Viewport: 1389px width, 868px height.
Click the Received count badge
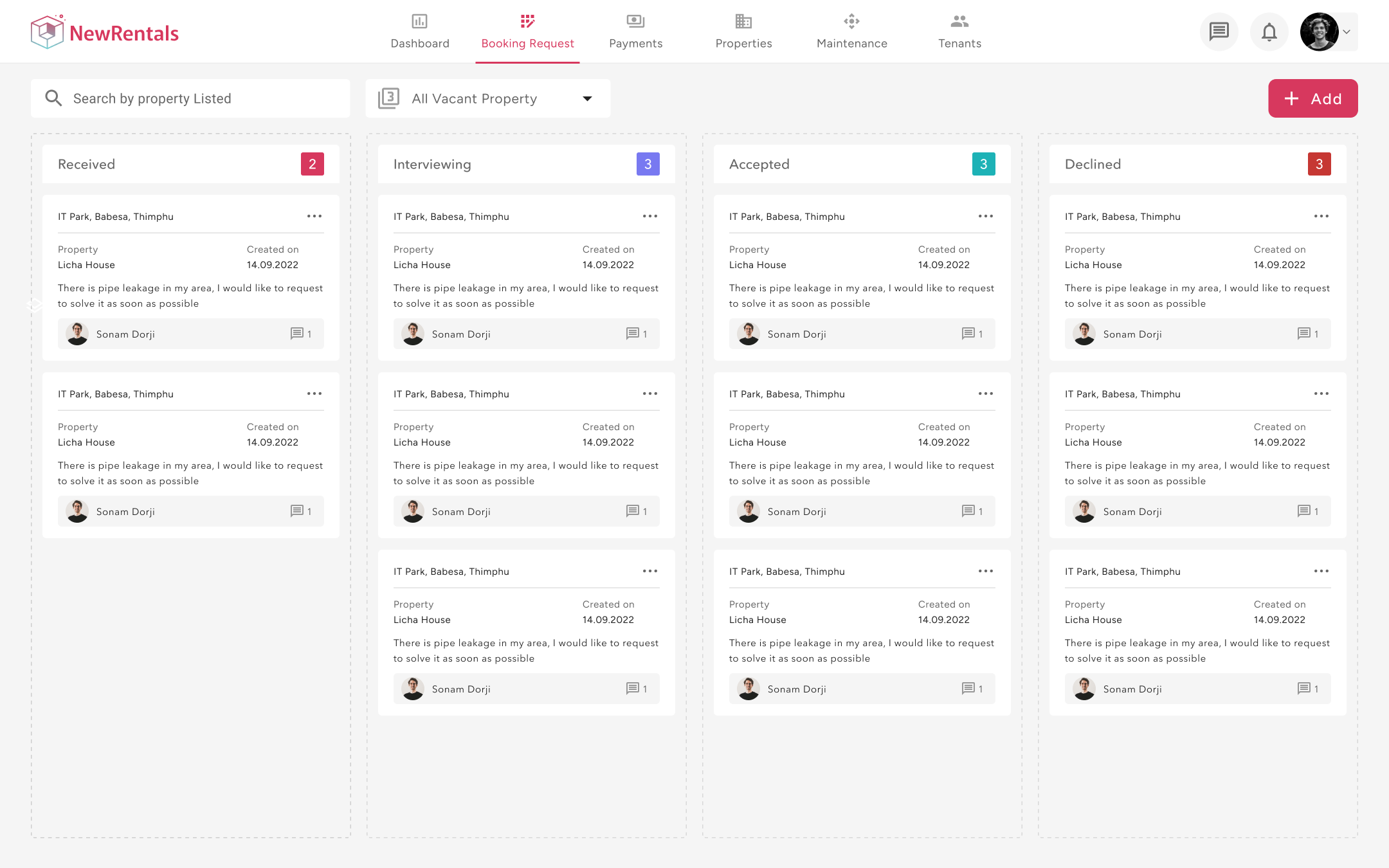click(313, 164)
